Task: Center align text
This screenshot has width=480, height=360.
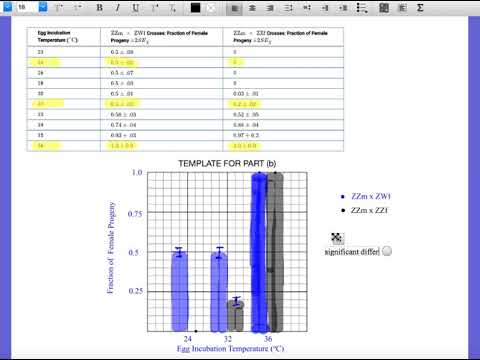Action: pos(252,8)
